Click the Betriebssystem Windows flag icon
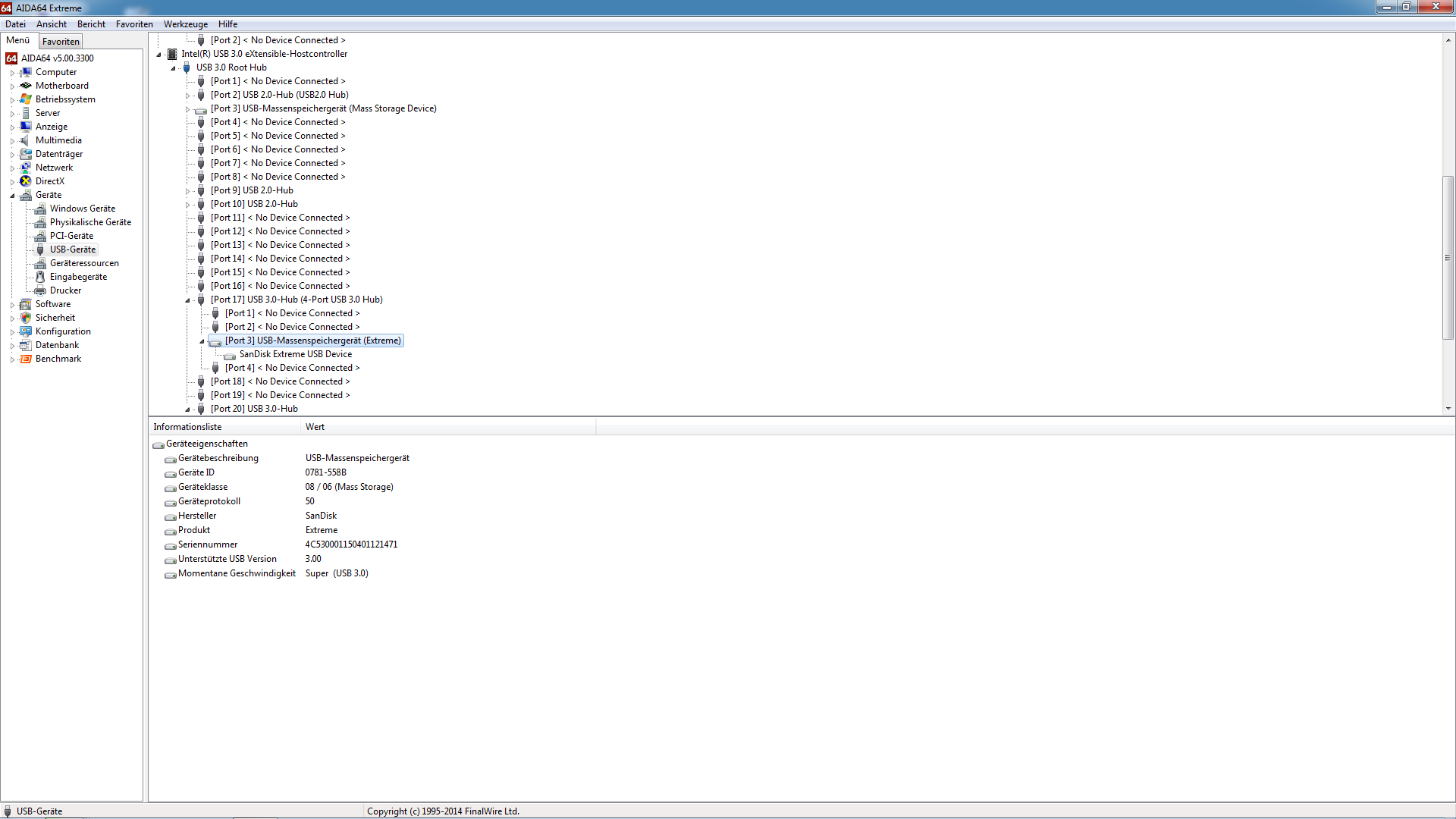 coord(26,99)
